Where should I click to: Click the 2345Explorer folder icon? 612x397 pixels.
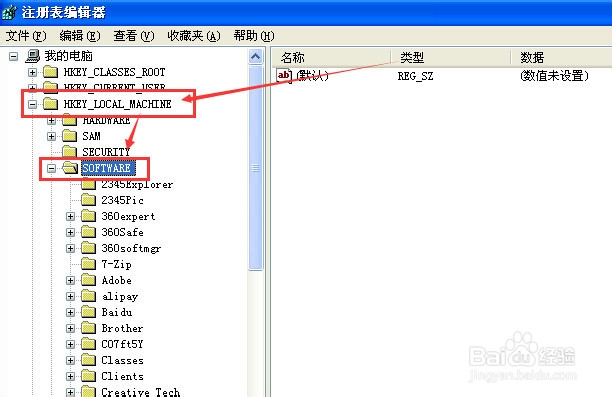pos(89,184)
